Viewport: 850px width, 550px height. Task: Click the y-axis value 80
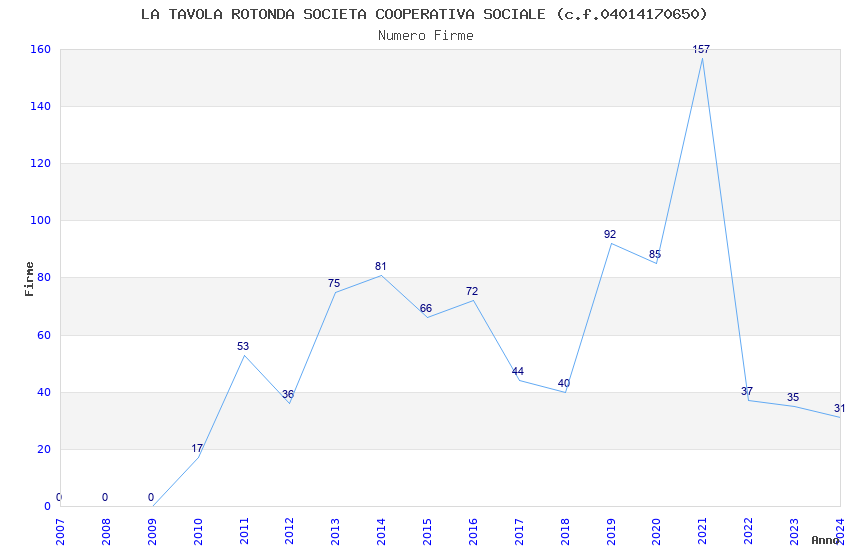click(43, 277)
